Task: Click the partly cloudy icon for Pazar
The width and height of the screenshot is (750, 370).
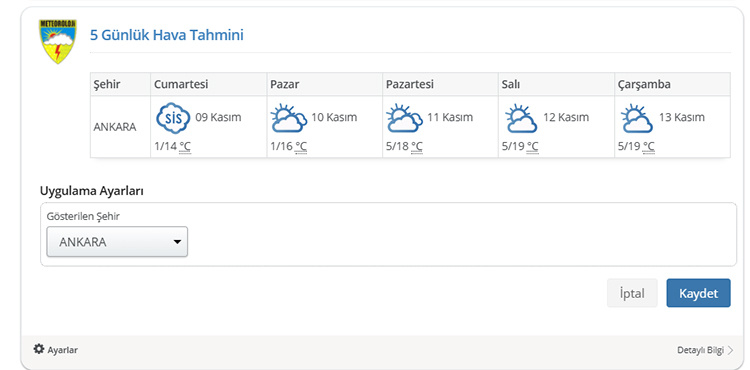Action: coord(288,118)
